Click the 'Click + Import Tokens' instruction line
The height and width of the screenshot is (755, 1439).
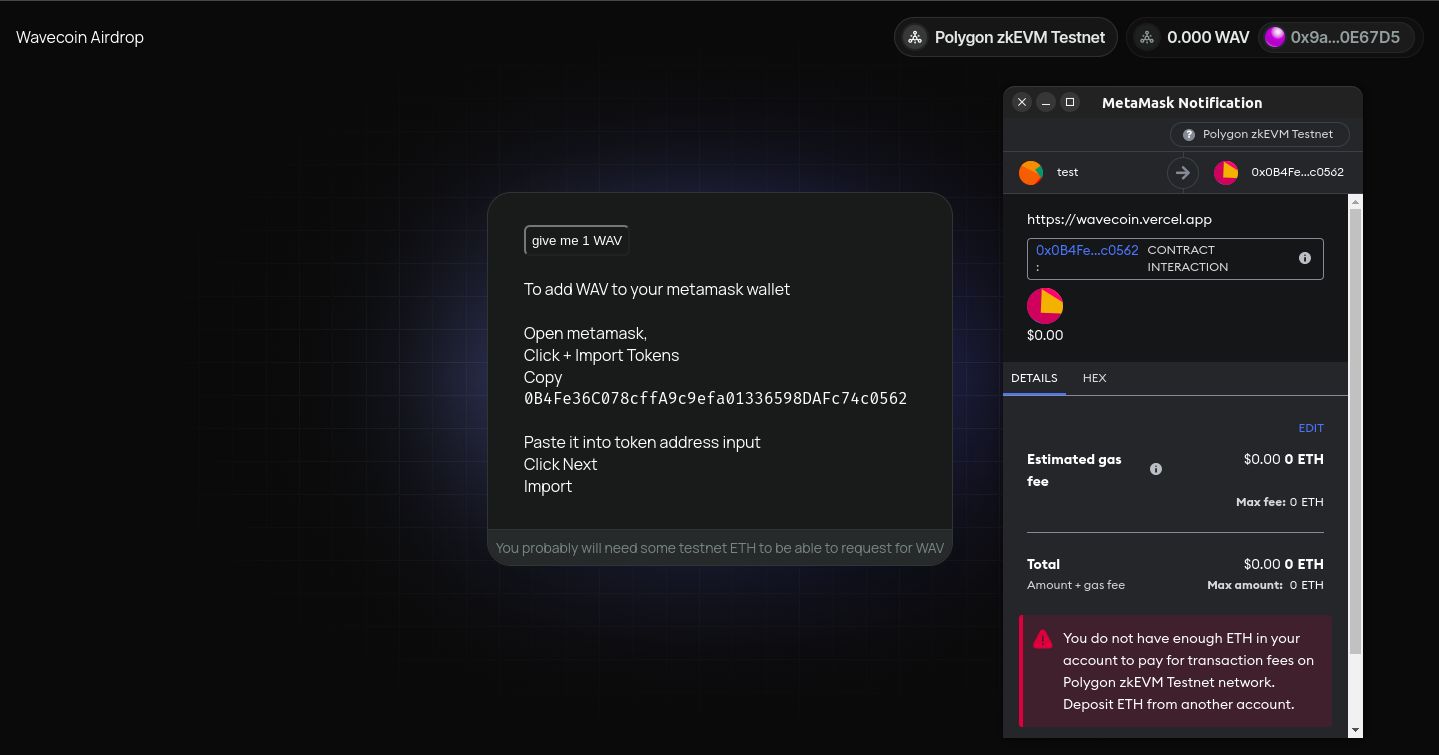tap(601, 355)
